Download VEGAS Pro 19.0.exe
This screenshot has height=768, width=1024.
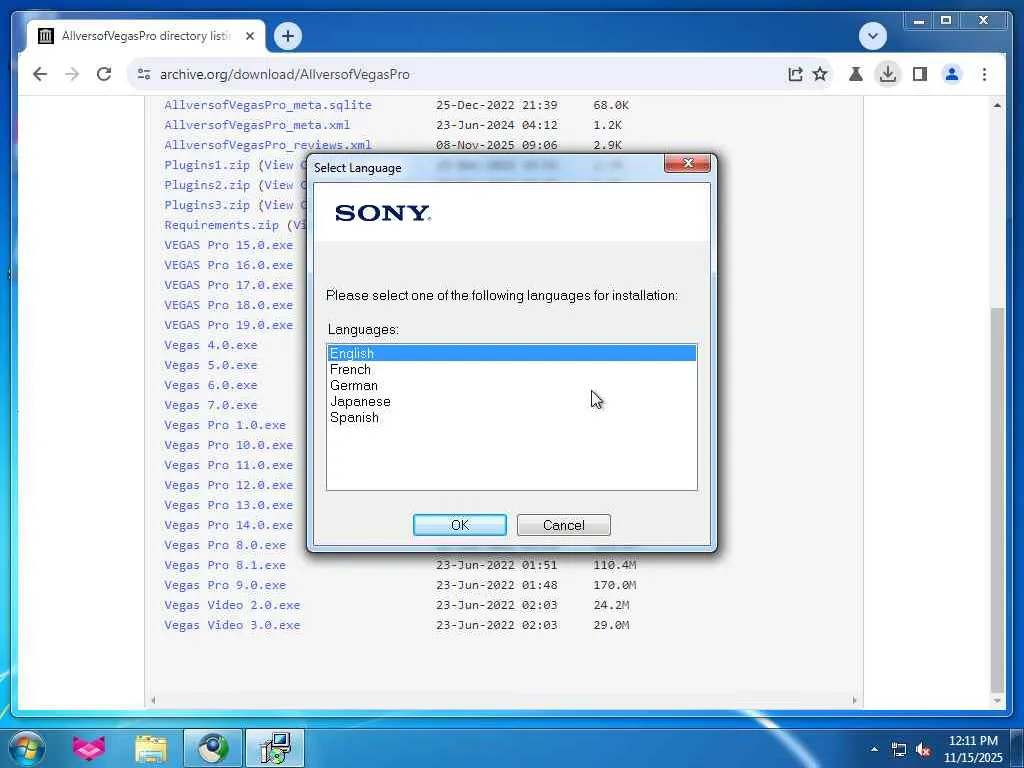(229, 325)
